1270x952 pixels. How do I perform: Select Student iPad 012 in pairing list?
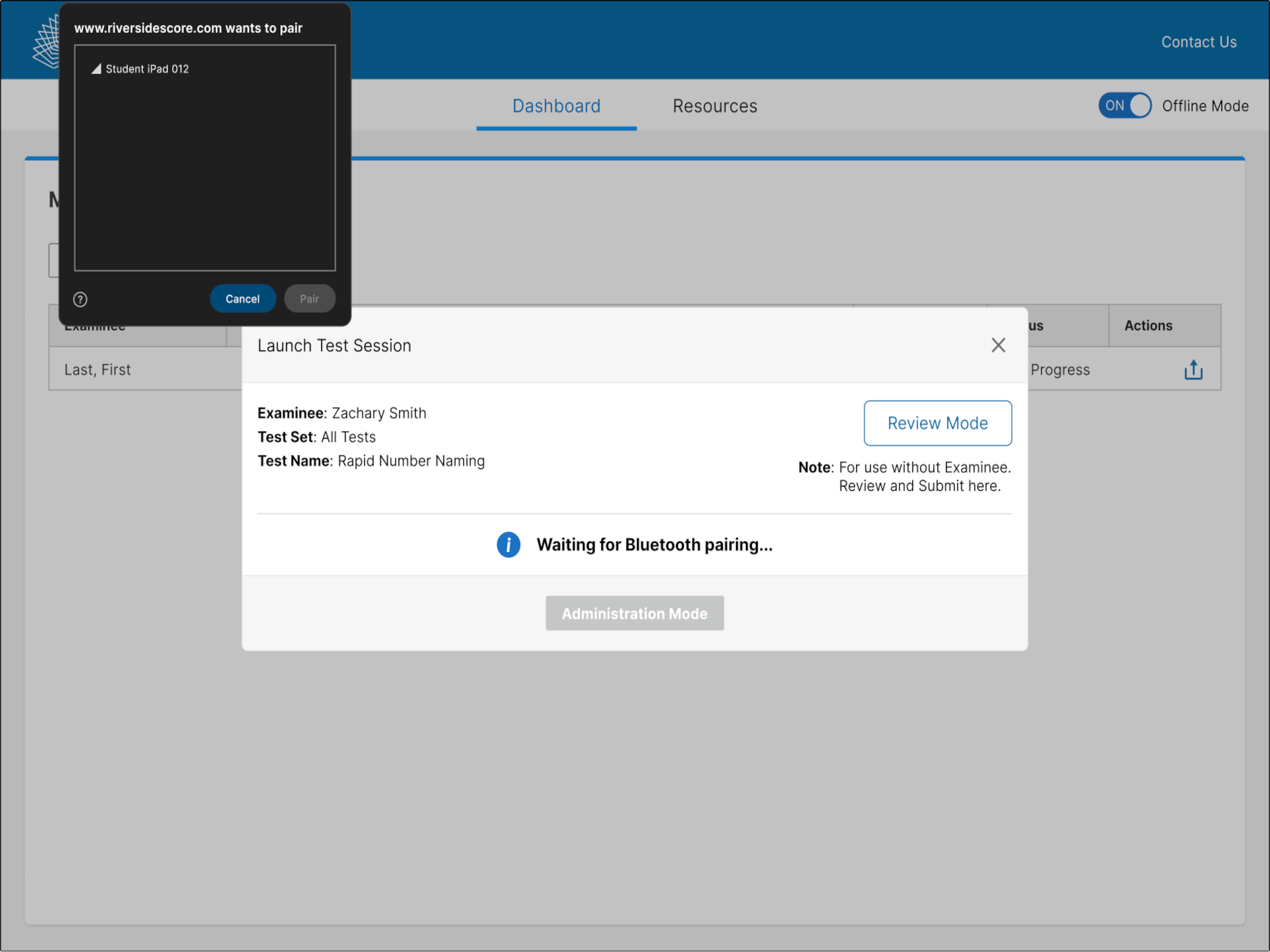(x=147, y=69)
